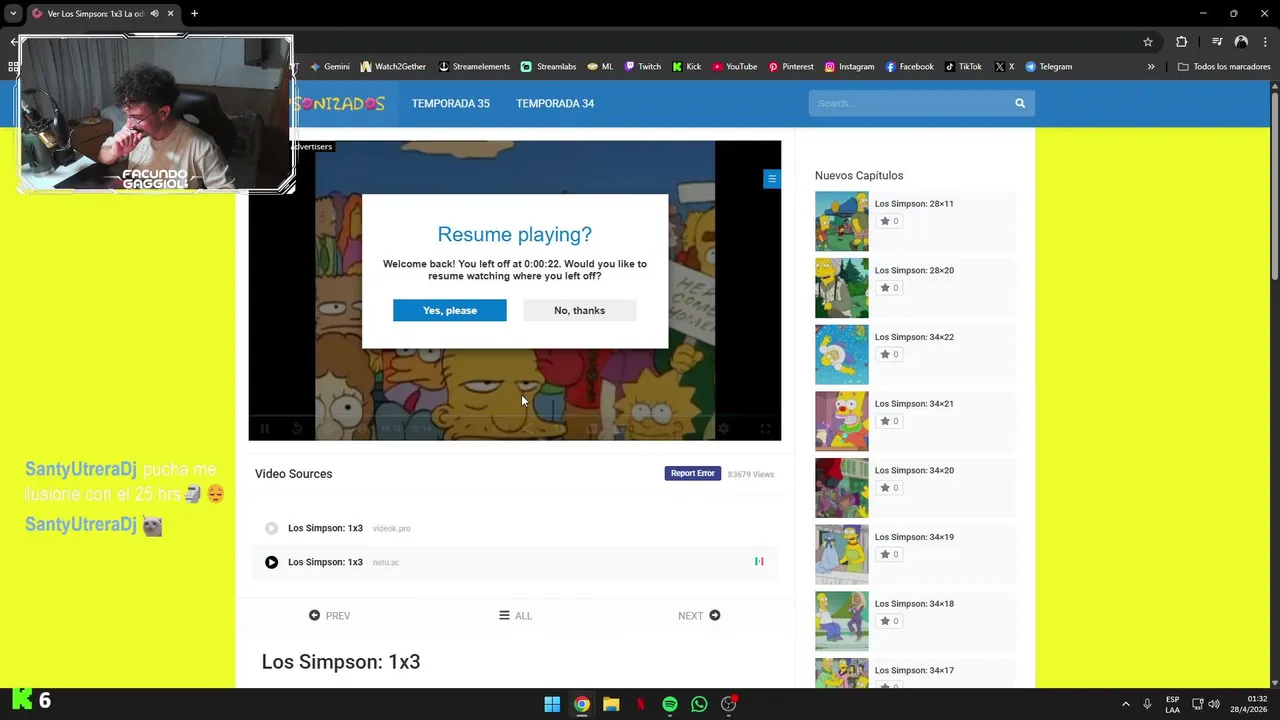Open File Explorer from taskbar
This screenshot has height=720, width=1280.
click(x=611, y=704)
